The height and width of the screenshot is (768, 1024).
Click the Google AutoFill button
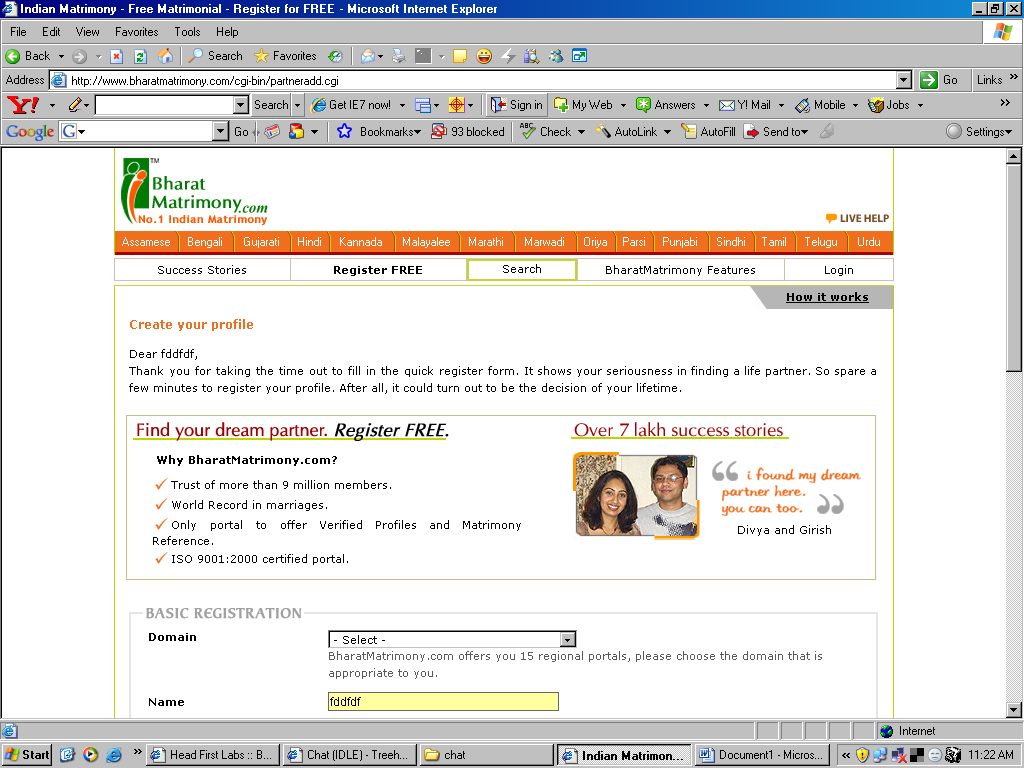click(709, 132)
